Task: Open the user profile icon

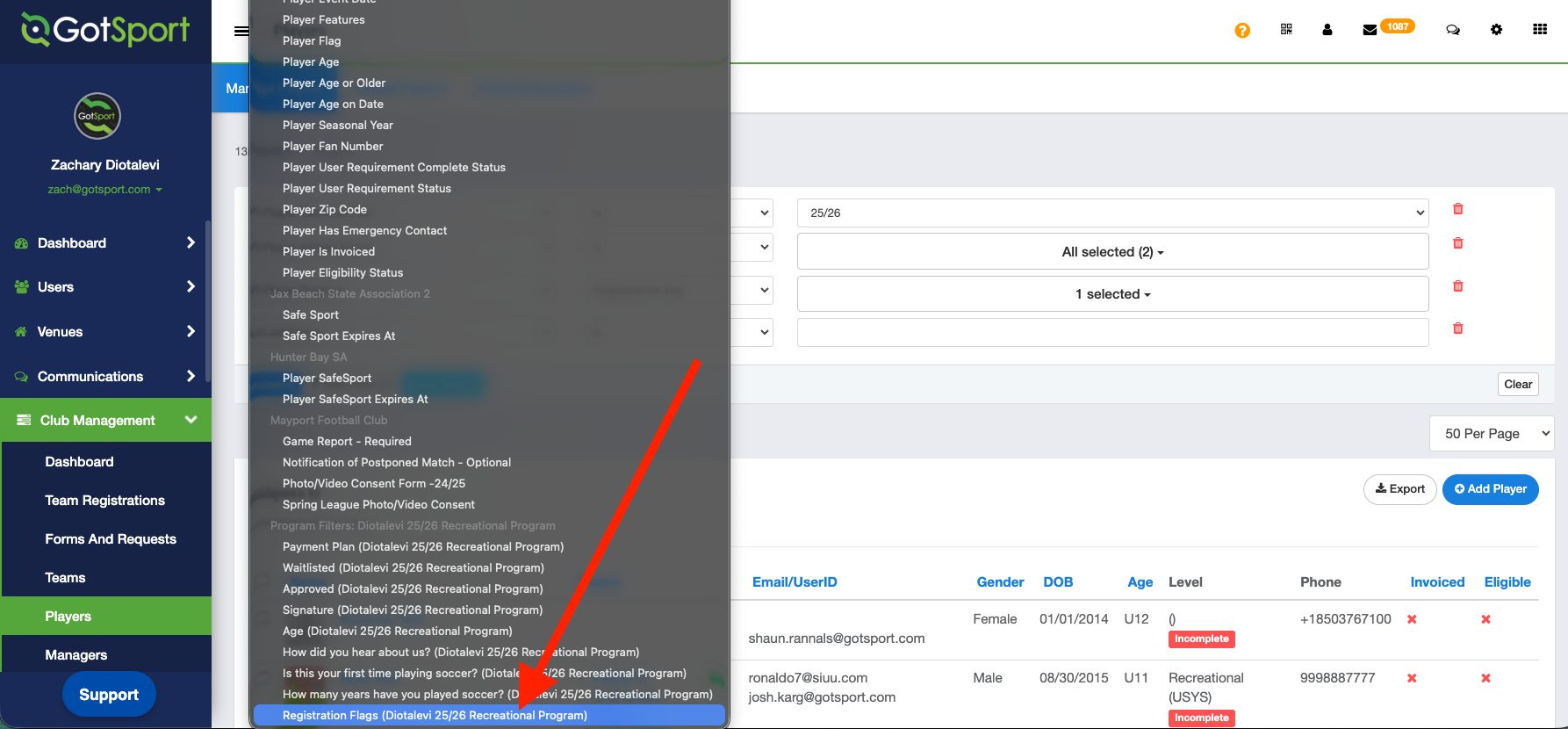Action: 1327,30
